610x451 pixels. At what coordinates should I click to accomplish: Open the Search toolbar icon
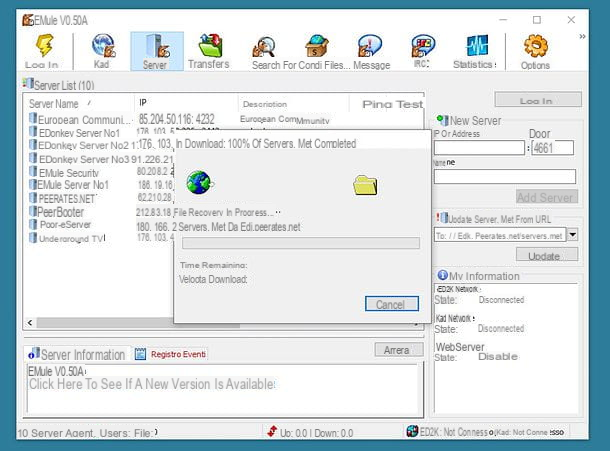[263, 47]
